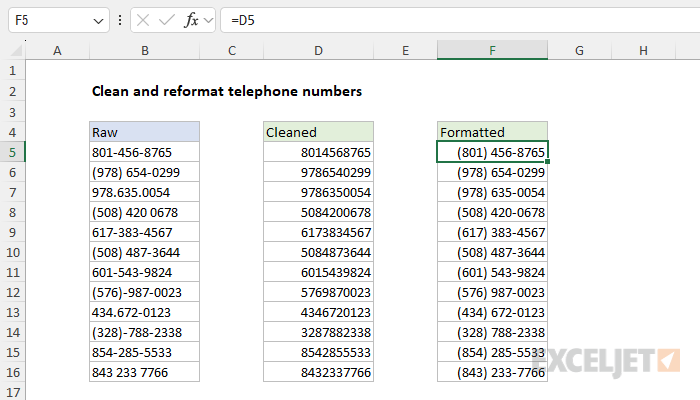The image size is (700, 400).
Task: Select row 1 header
Action: 12,71
